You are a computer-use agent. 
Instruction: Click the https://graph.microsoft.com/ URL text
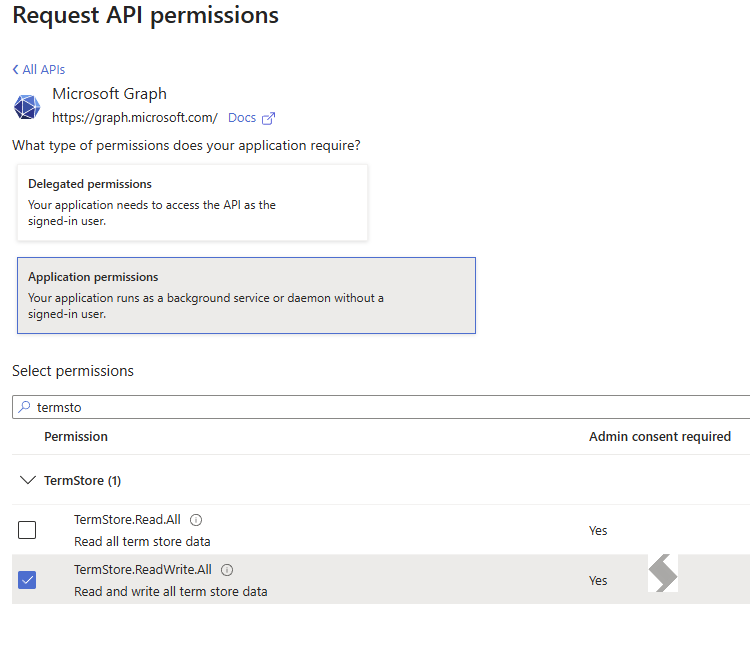(135, 118)
